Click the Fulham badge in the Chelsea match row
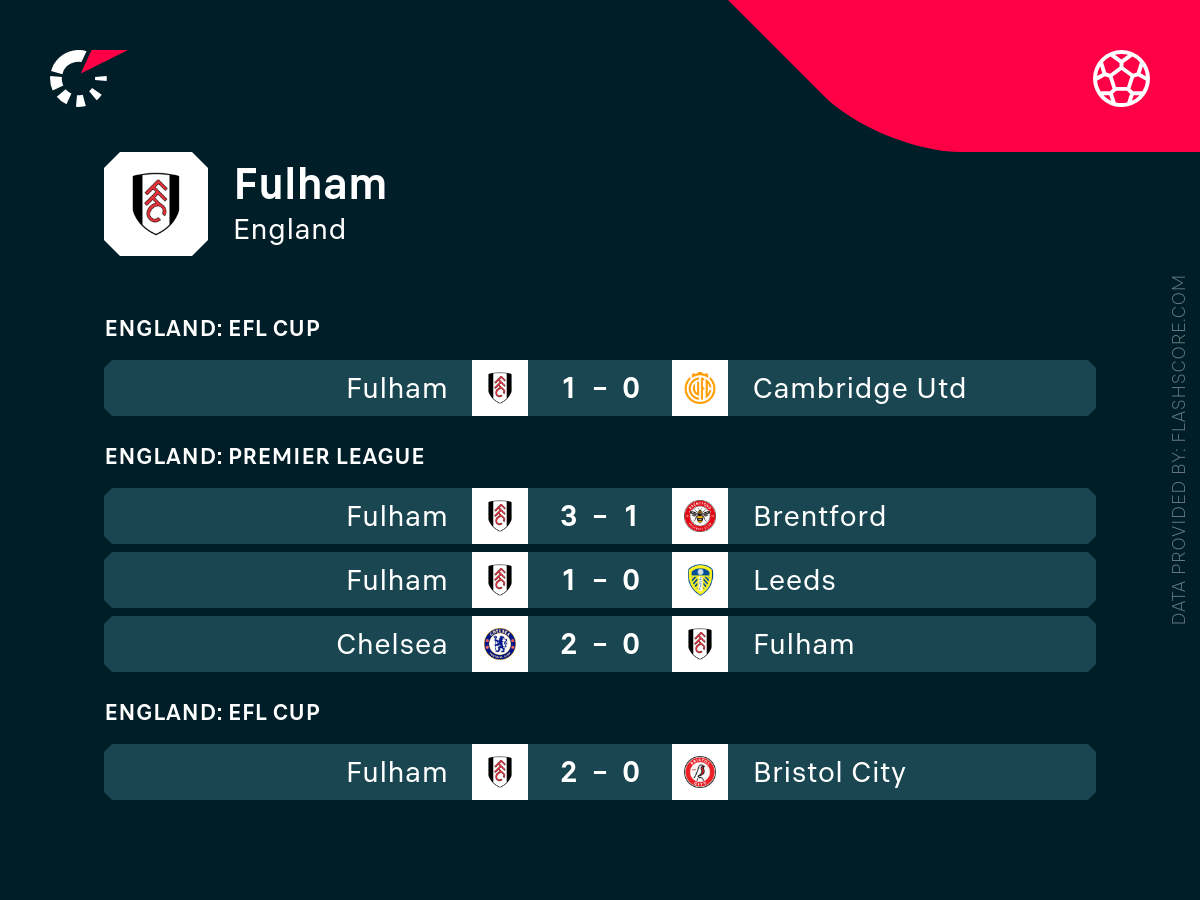The width and height of the screenshot is (1200, 900). [x=700, y=644]
